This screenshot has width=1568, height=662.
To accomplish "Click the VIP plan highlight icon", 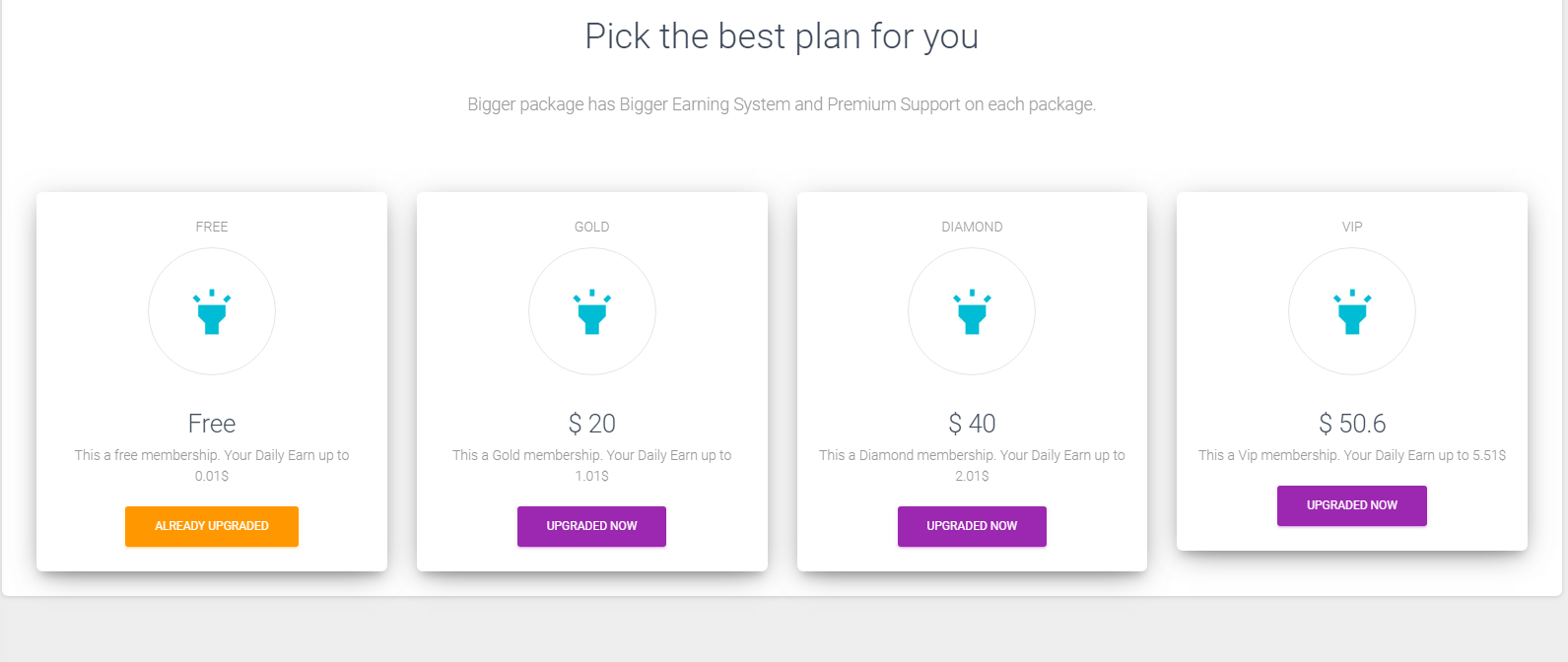I will tap(1352, 312).
